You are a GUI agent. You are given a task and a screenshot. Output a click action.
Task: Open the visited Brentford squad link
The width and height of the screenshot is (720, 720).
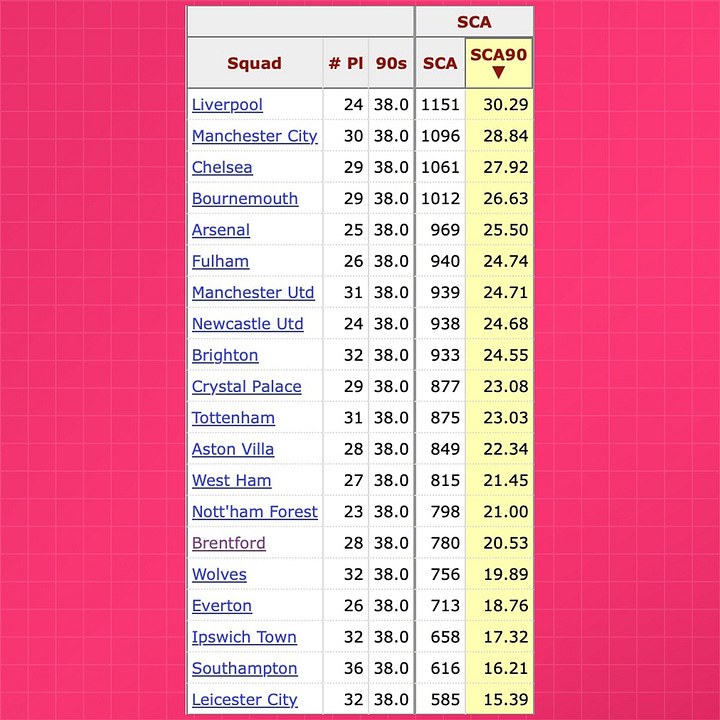229,543
